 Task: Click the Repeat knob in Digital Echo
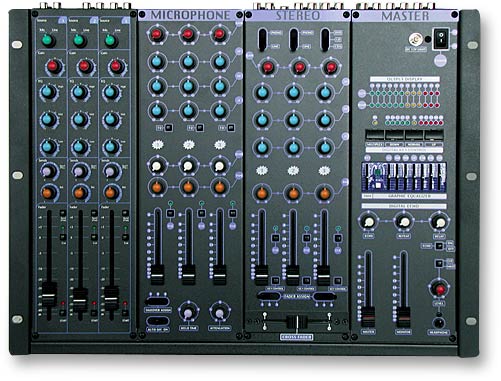(x=404, y=222)
